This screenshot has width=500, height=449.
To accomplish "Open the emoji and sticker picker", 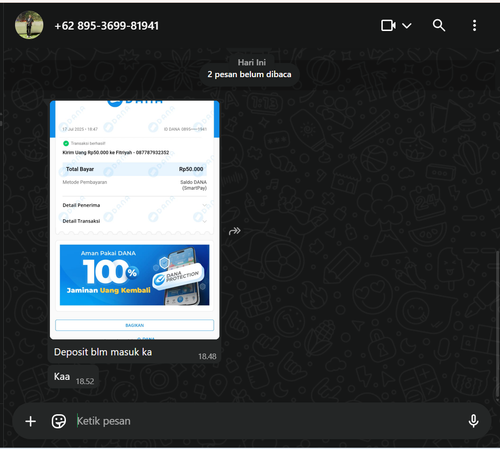I will pyautogui.click(x=59, y=421).
